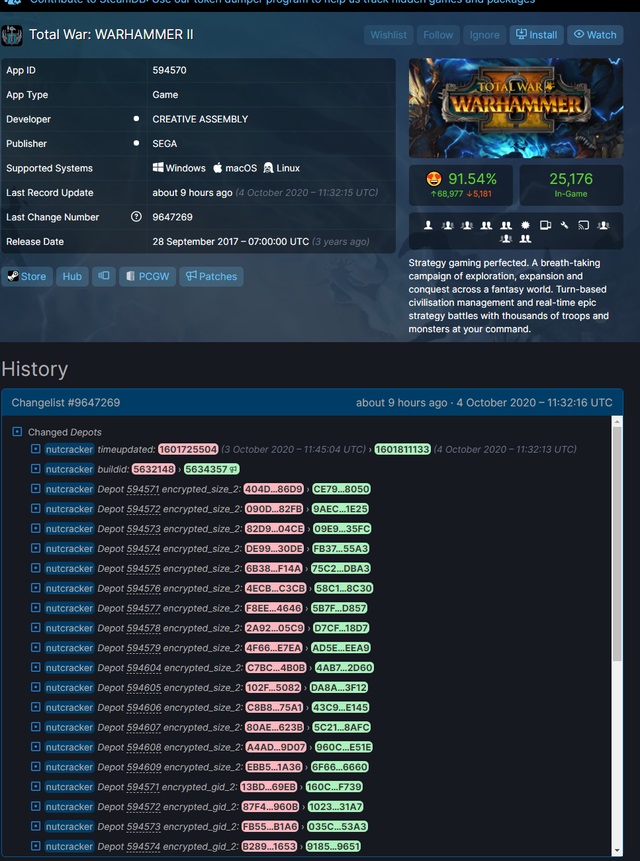Open Depot 594609 link
Viewport: 640px width, 861px height.
coord(144,767)
